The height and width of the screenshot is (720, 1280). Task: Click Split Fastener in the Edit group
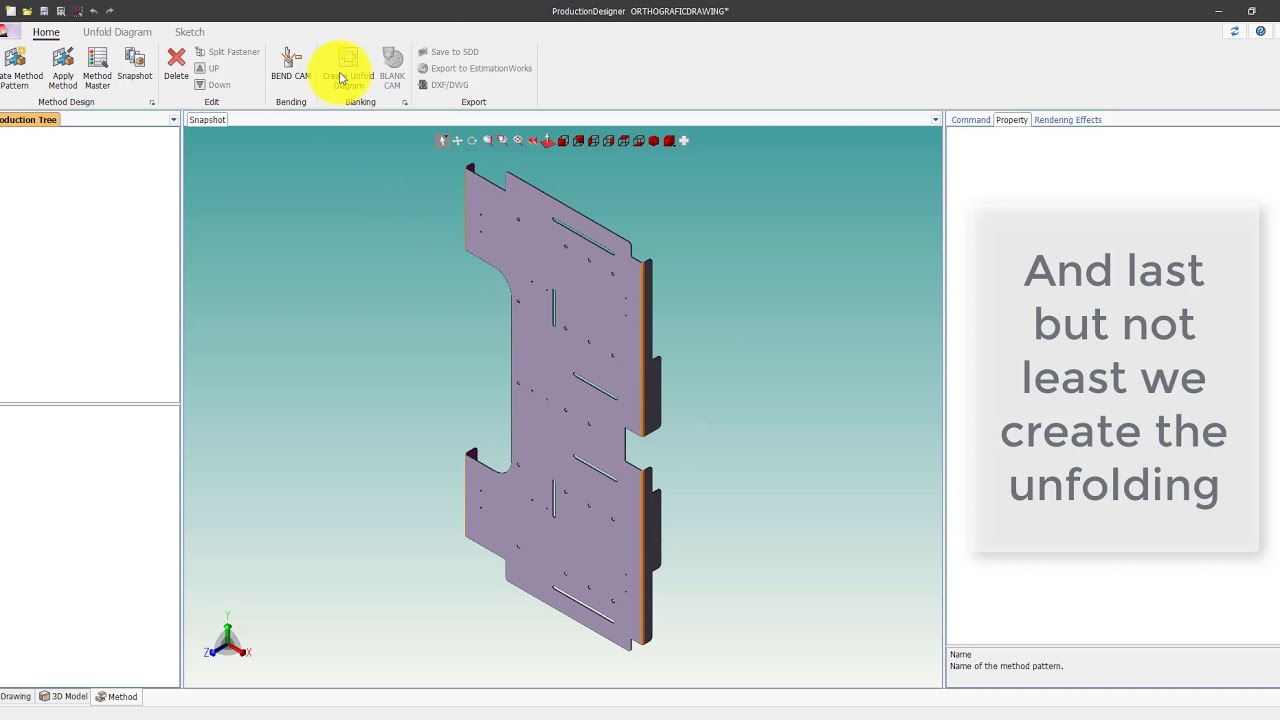227,52
